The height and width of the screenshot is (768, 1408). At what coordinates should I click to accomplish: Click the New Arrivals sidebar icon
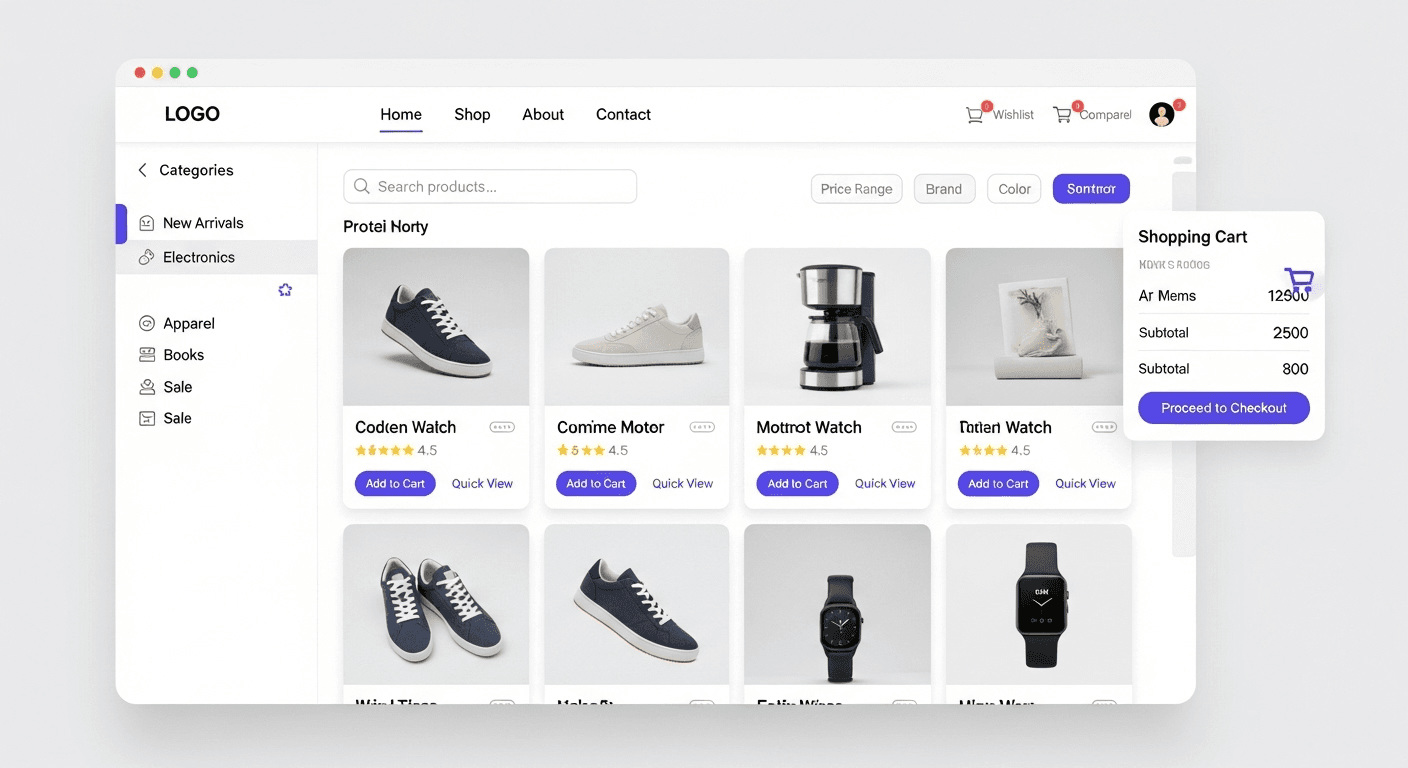(147, 223)
